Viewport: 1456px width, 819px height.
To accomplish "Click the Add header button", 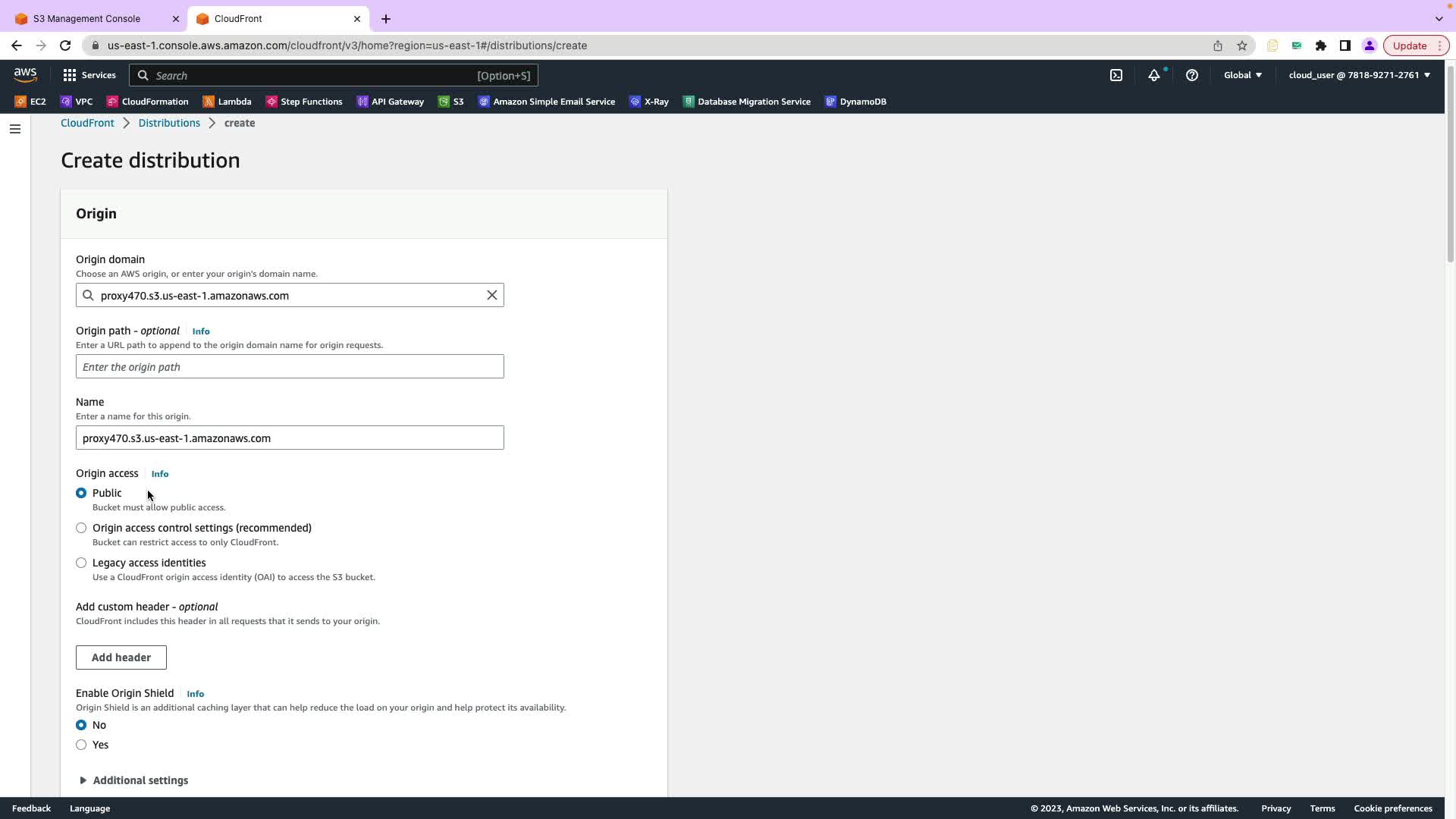I will tap(121, 657).
